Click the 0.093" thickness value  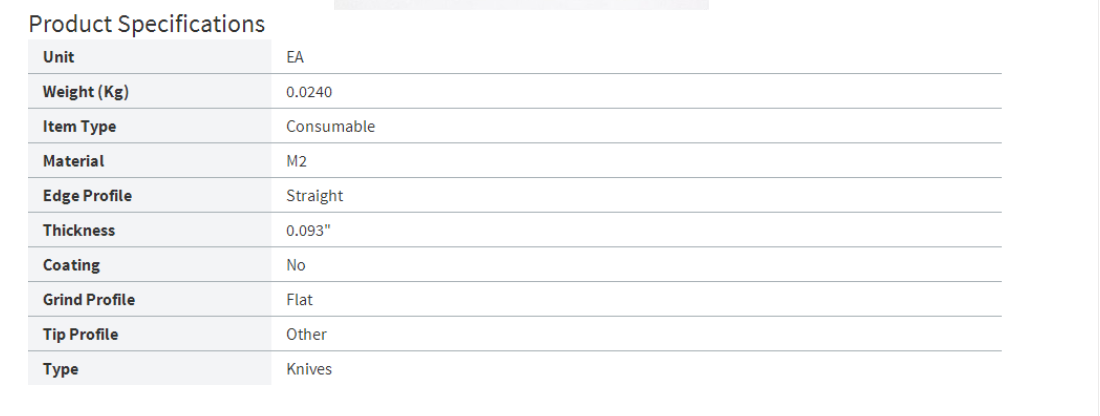coord(307,231)
